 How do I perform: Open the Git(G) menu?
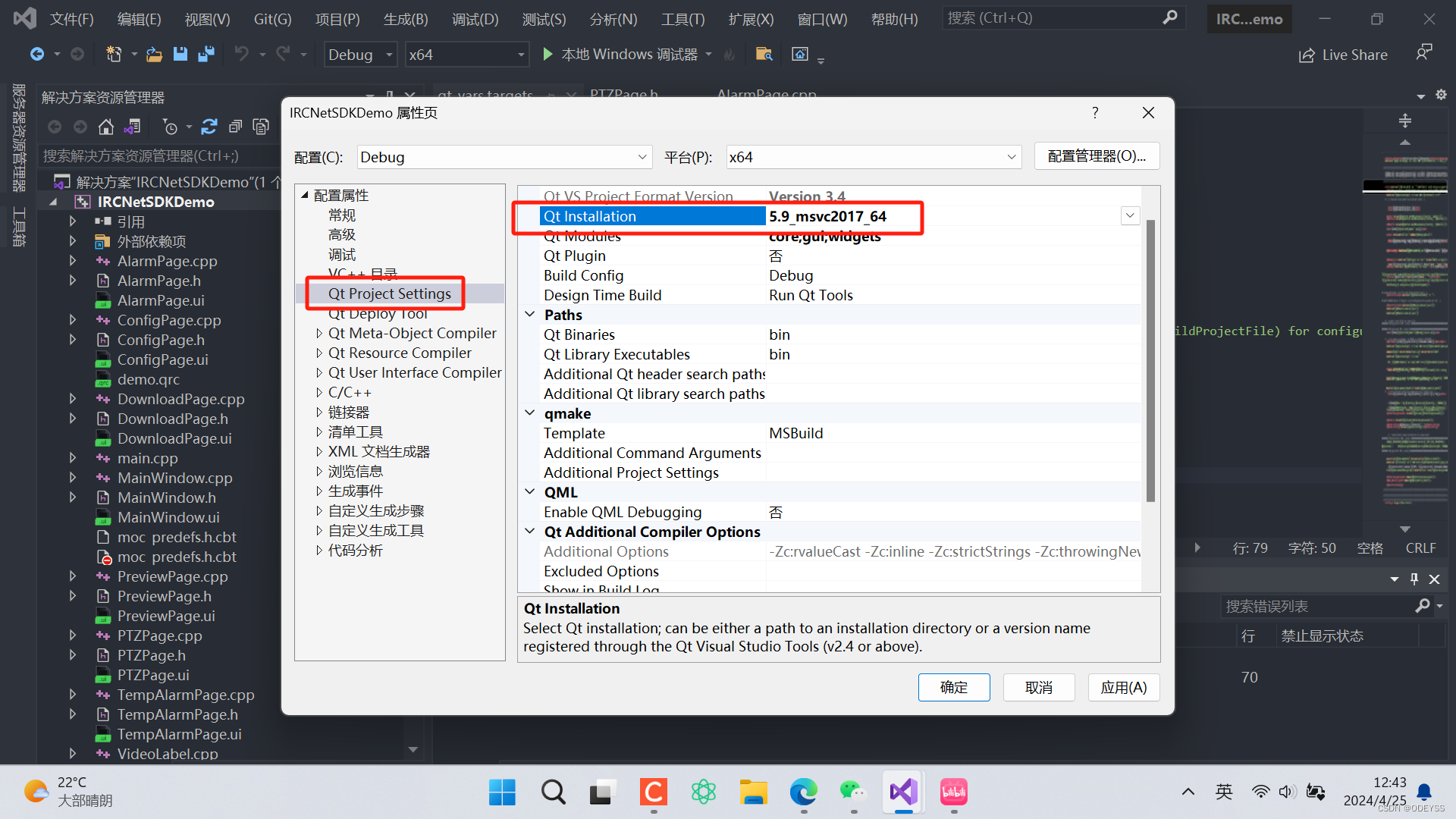click(x=272, y=19)
